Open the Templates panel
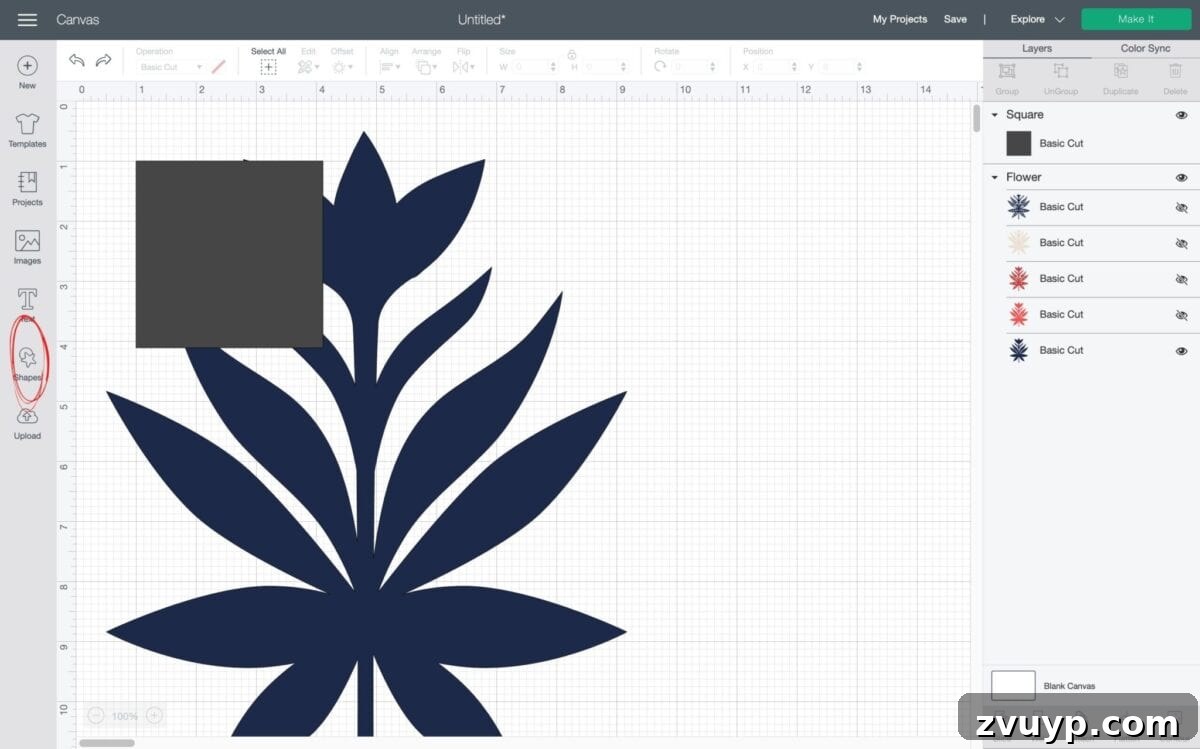The width and height of the screenshot is (1200, 749). (27, 130)
